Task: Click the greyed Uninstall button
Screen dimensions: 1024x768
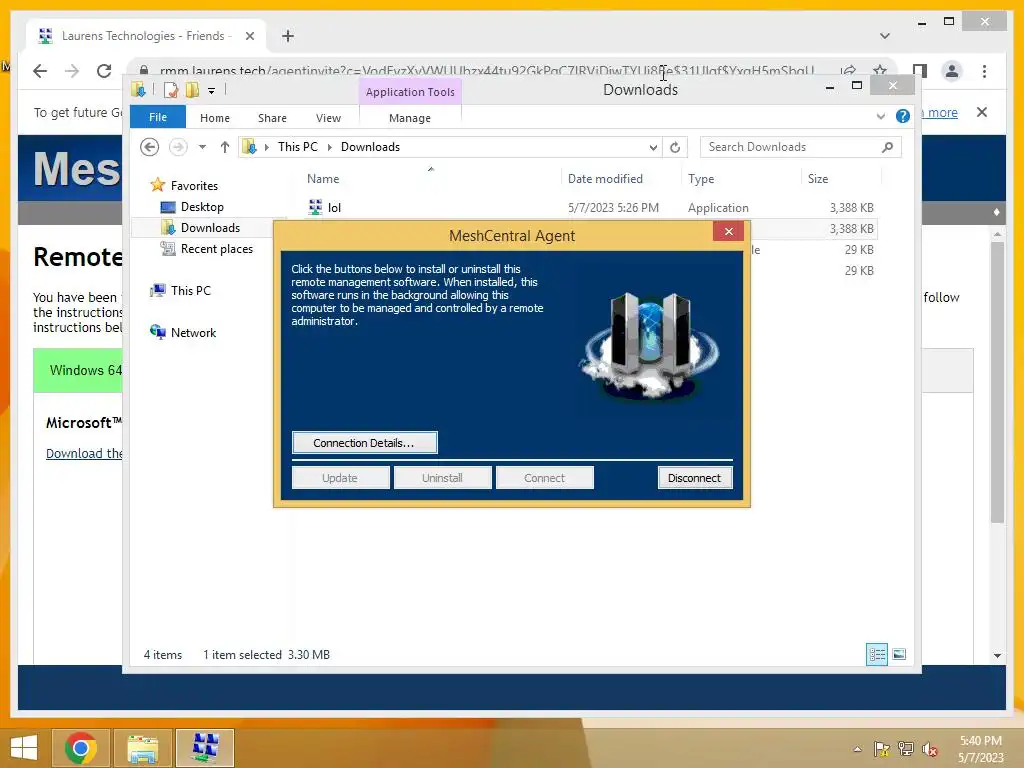Action: 442,478
